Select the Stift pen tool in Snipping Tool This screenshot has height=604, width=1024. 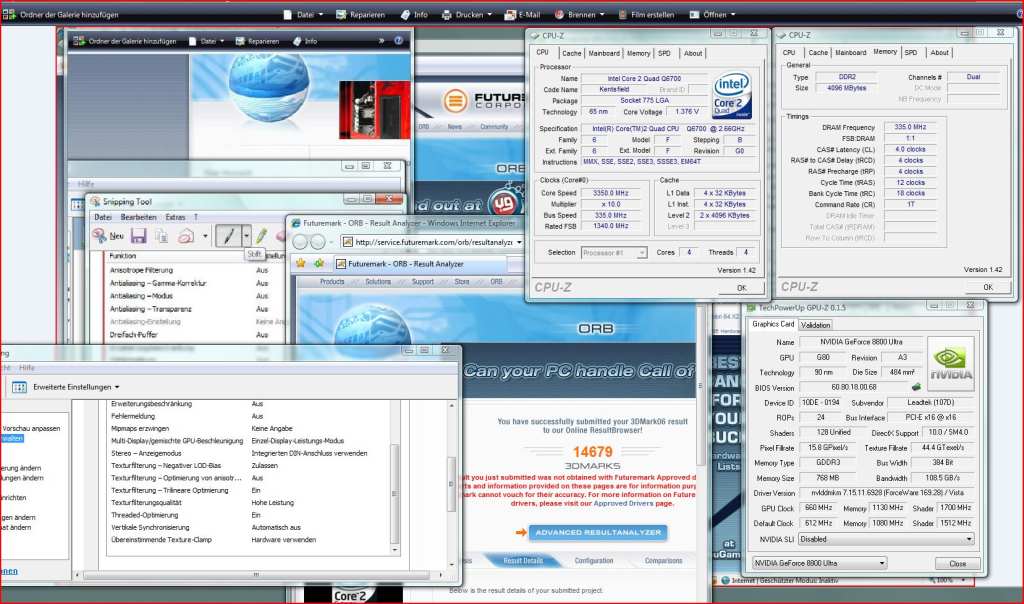click(x=229, y=236)
